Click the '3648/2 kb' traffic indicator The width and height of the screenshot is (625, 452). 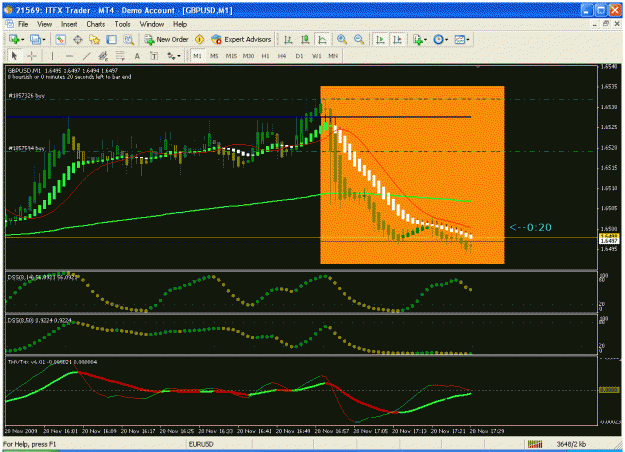click(571, 444)
